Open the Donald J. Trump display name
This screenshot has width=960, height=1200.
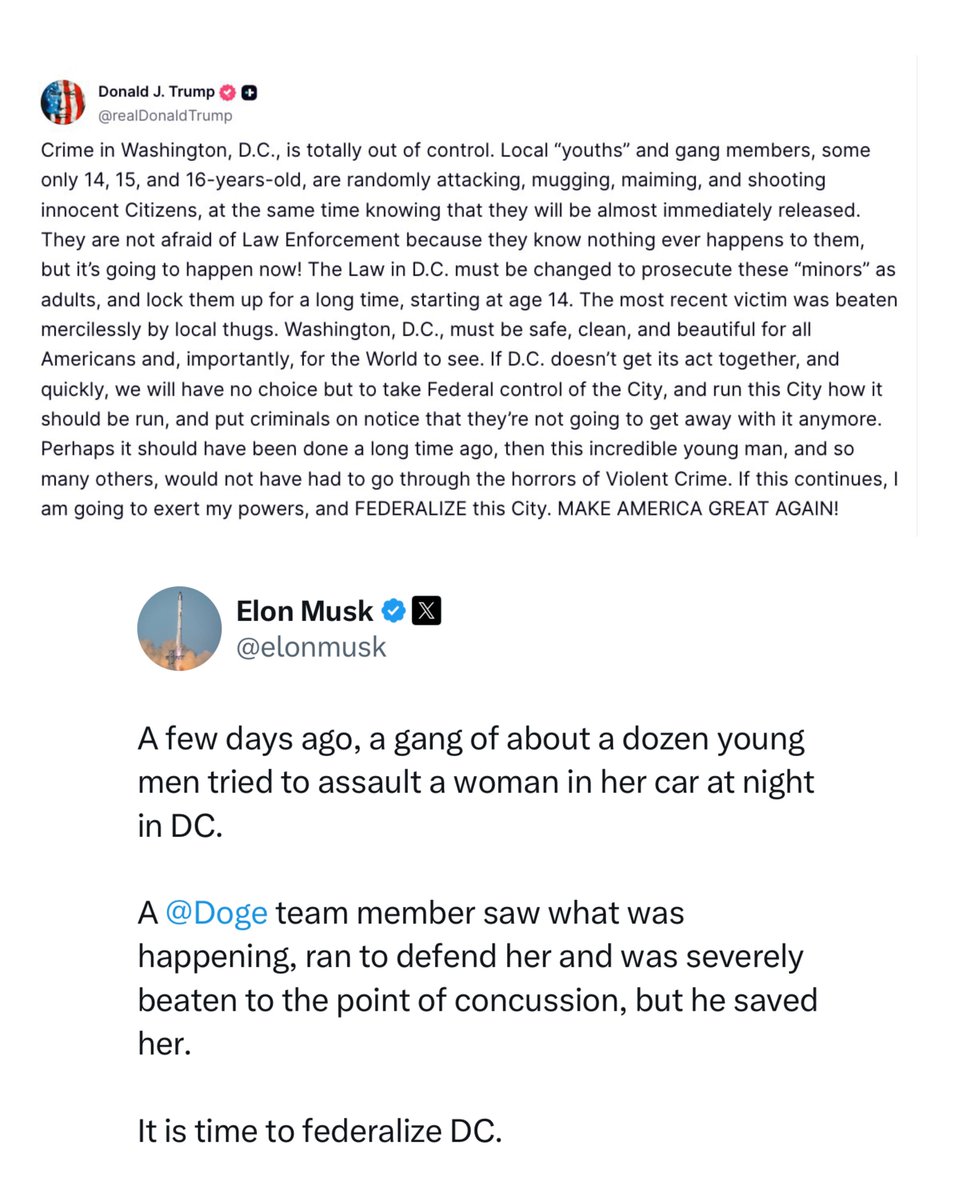(156, 92)
